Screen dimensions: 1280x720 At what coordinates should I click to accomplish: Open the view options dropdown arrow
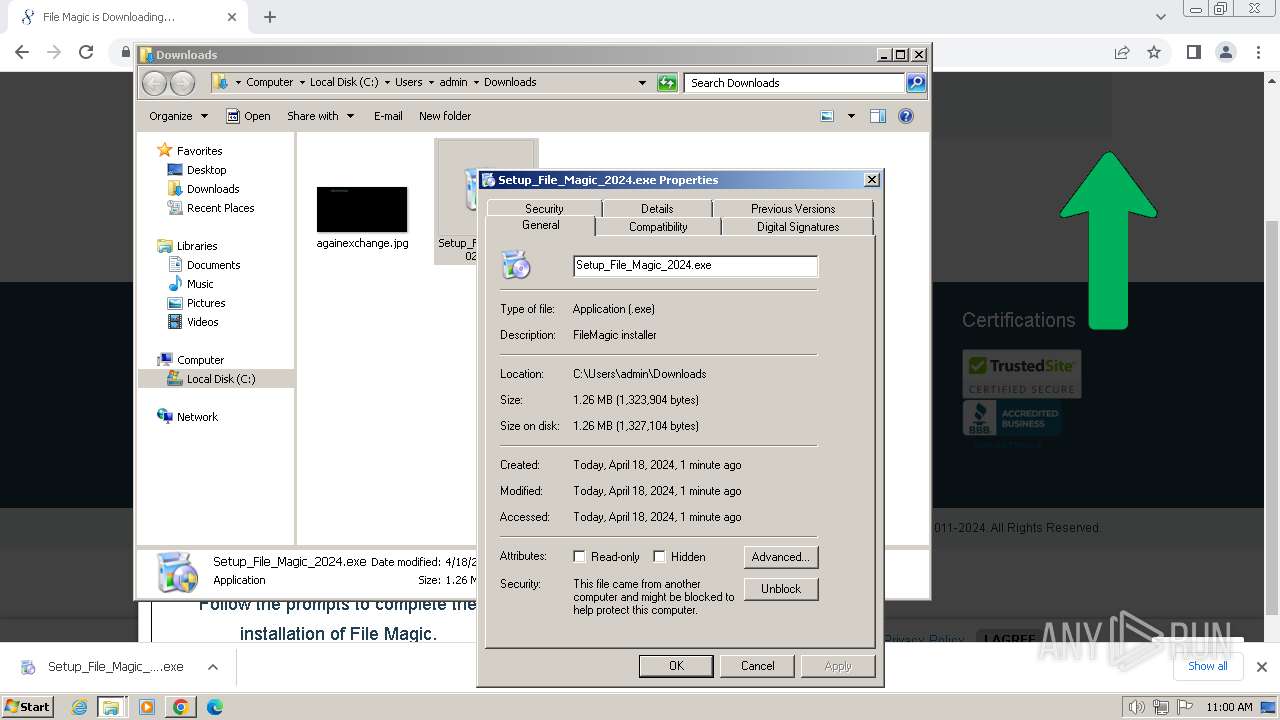point(851,116)
